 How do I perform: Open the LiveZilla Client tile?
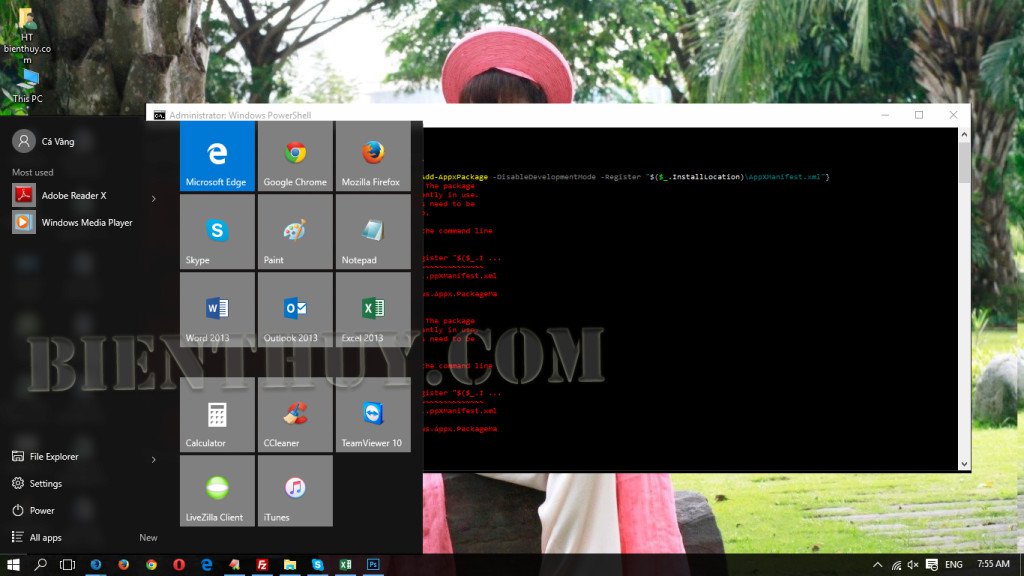(217, 490)
